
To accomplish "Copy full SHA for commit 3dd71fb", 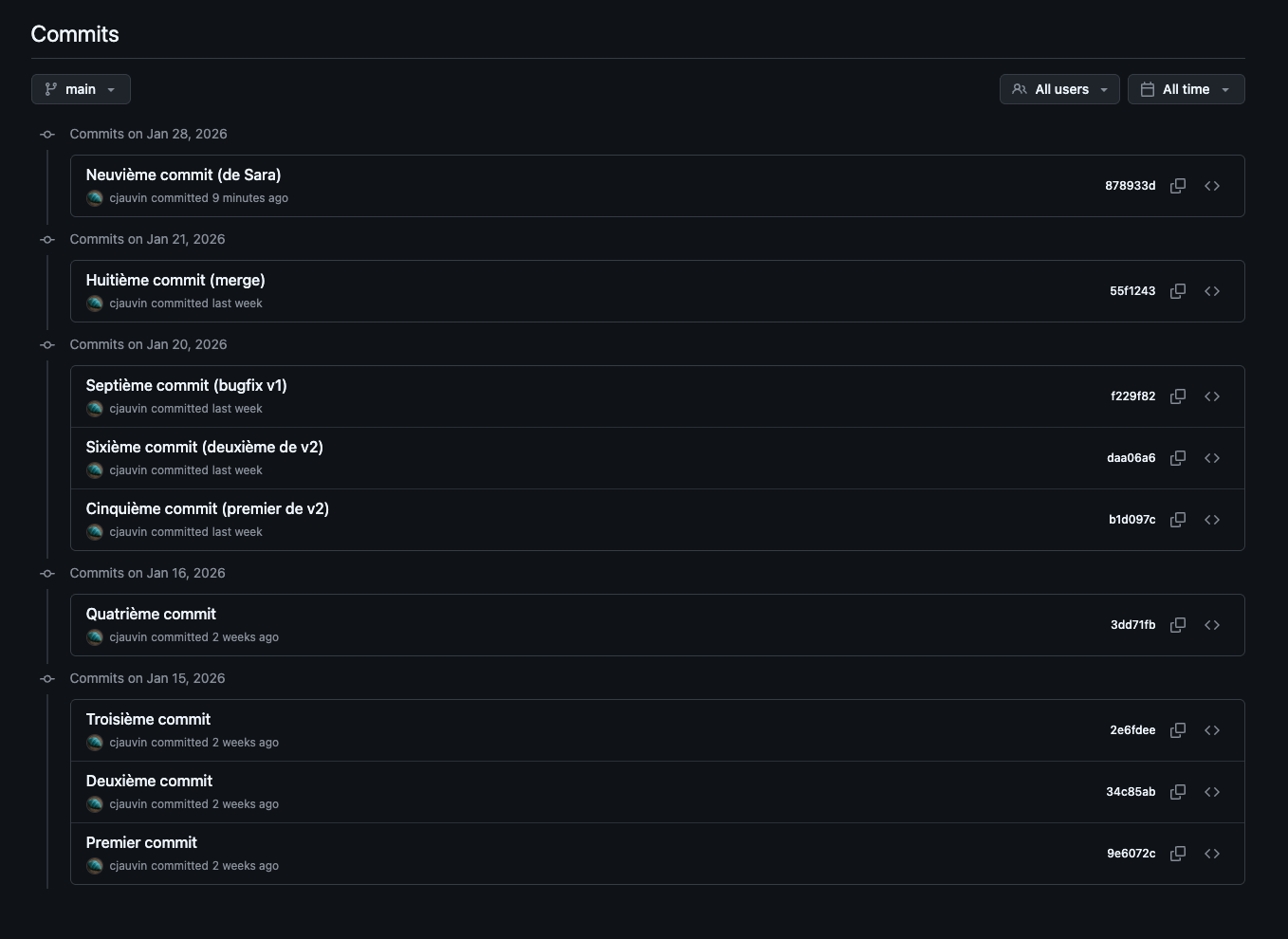I will 1178,625.
